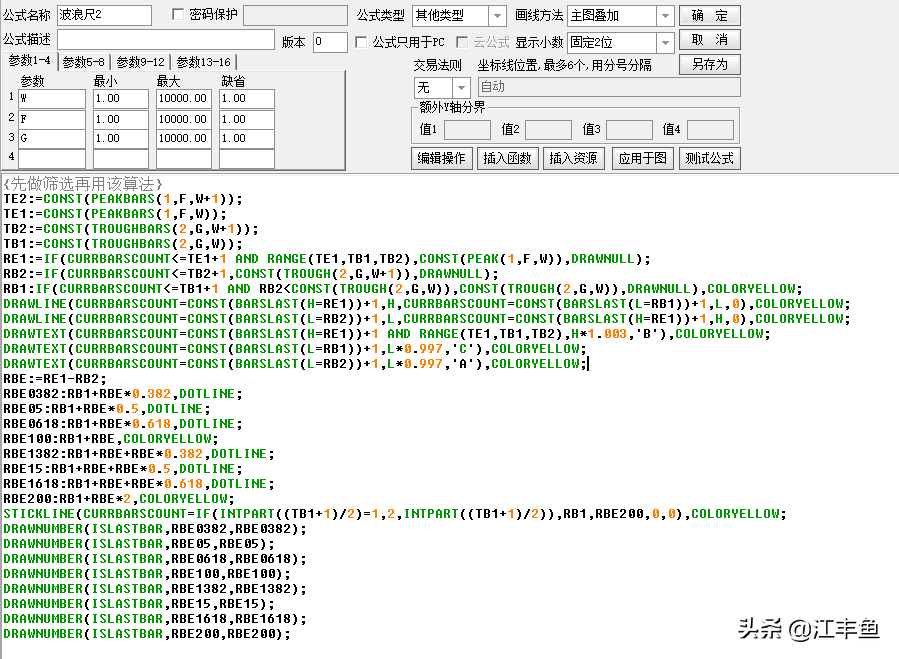Image resolution: width=899 pixels, height=659 pixels.
Task: Click the 值1 input field
Action: pos(467,130)
